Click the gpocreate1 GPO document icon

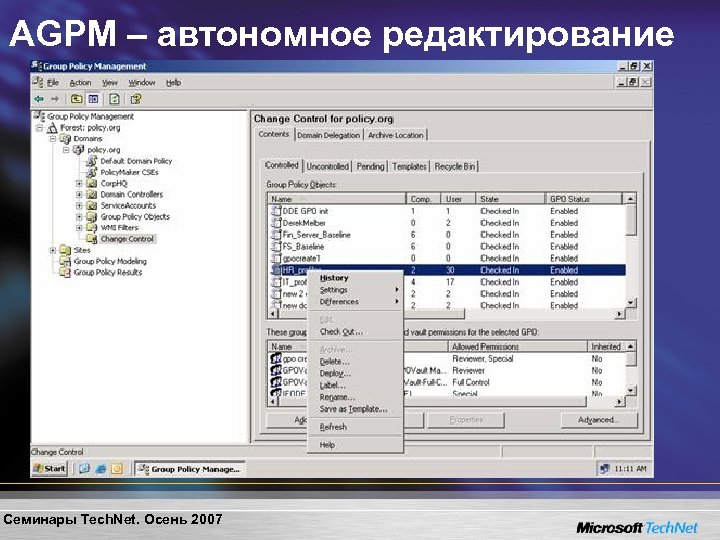click(x=276, y=259)
